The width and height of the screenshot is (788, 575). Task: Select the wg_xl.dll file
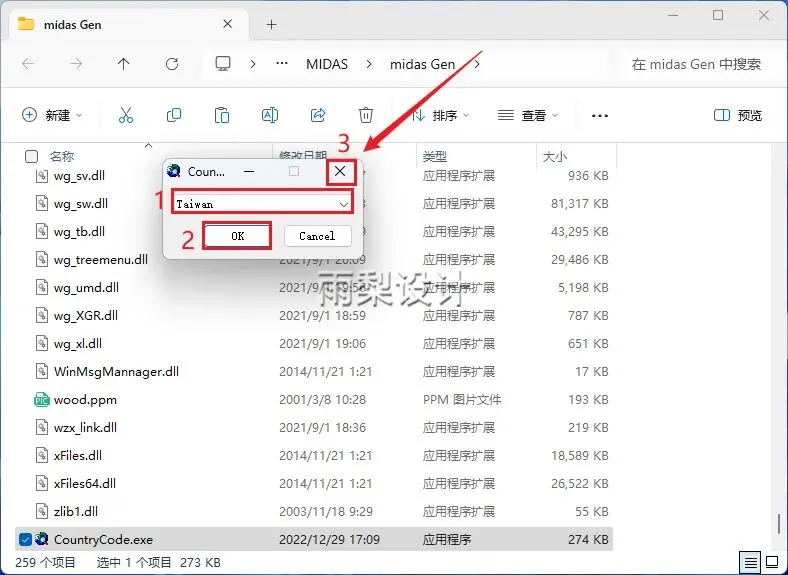point(78,344)
